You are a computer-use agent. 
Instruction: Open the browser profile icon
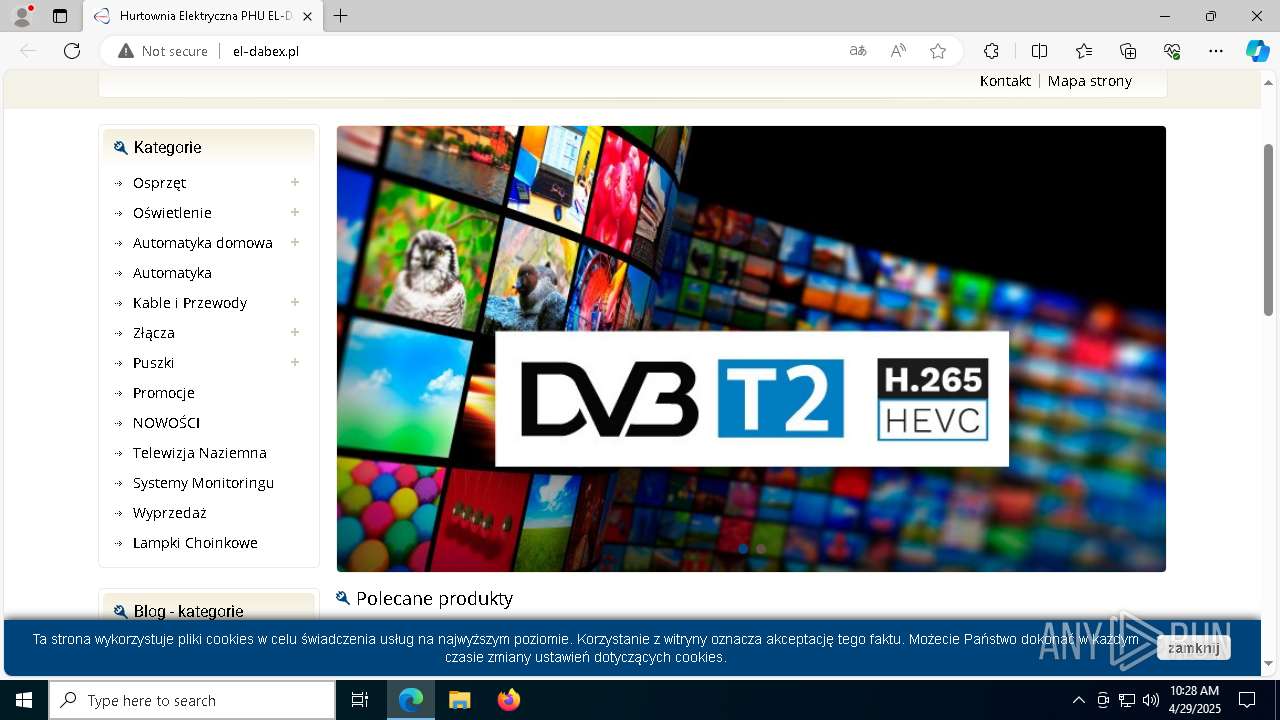click(x=21, y=16)
